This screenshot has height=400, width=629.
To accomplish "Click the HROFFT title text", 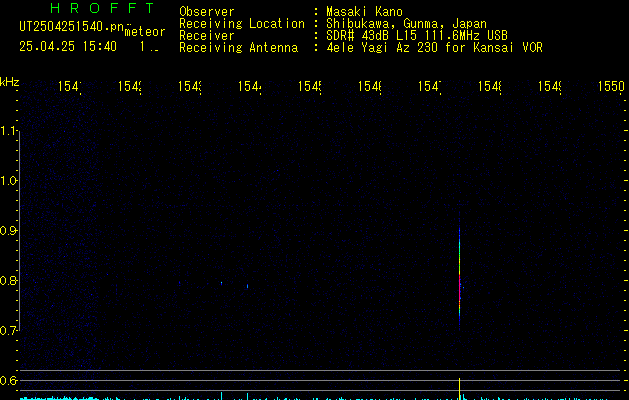I will tap(102, 8).
